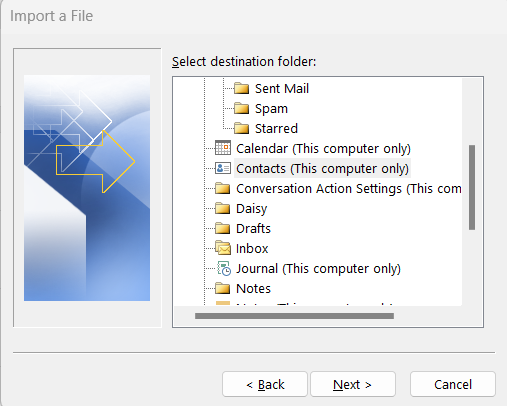Click the horizontal scrollbar thumb
507x406 pixels.
click(294, 316)
